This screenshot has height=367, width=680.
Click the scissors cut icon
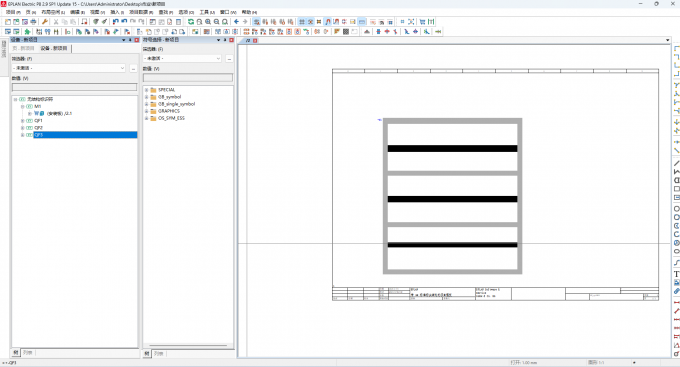coord(56,22)
